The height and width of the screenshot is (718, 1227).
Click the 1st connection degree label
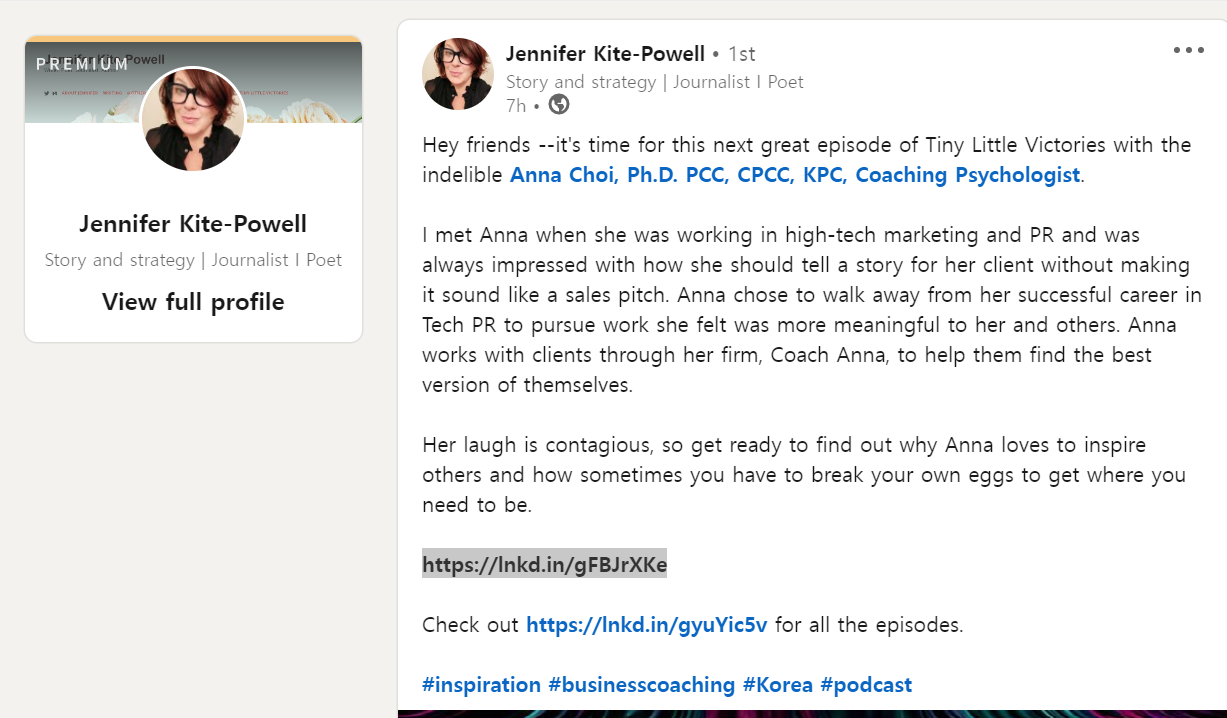click(x=741, y=53)
